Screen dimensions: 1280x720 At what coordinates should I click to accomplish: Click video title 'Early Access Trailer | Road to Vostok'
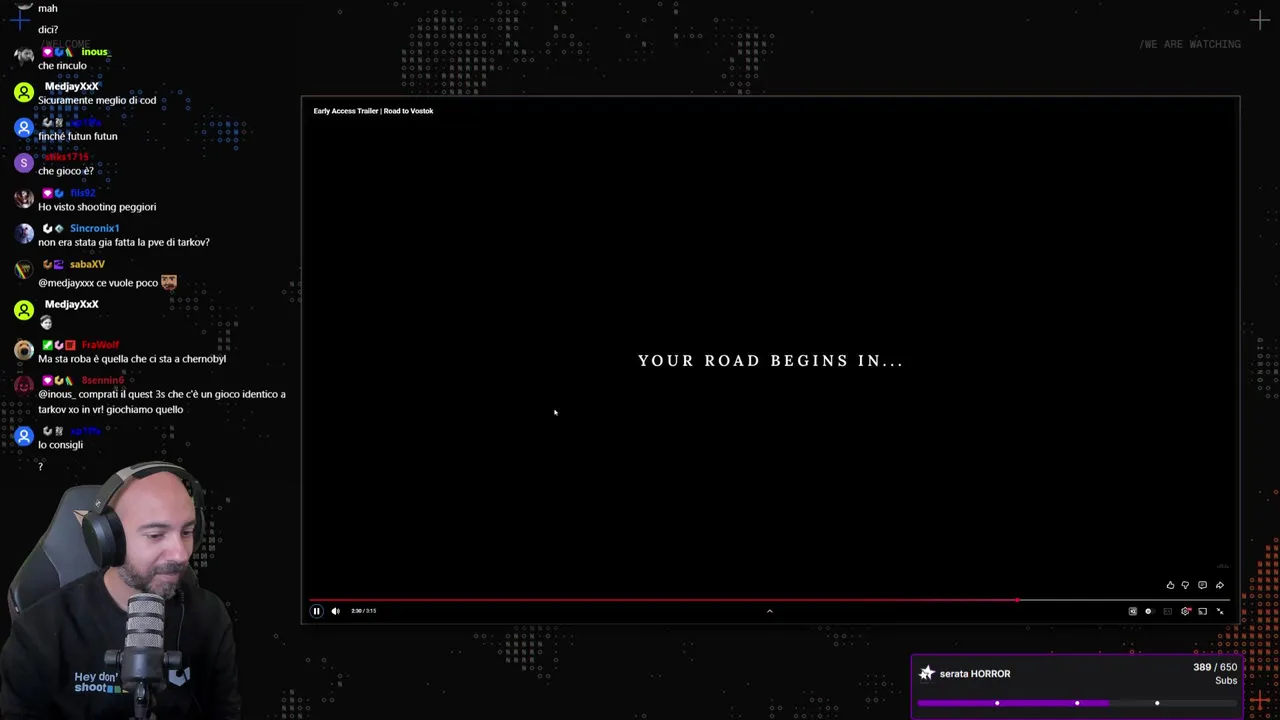pos(373,111)
